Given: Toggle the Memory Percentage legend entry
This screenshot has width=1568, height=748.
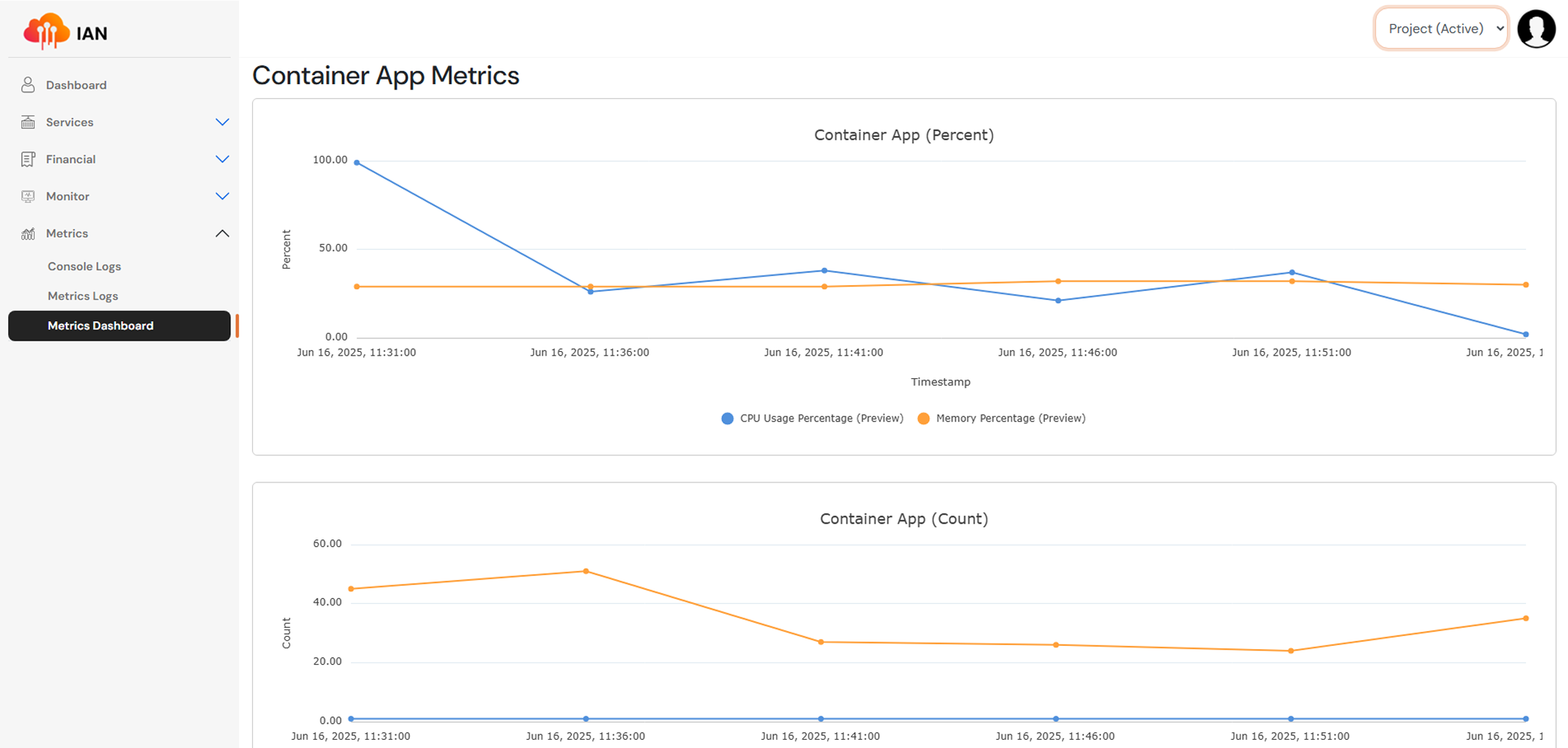Looking at the screenshot, I should click(x=1011, y=418).
